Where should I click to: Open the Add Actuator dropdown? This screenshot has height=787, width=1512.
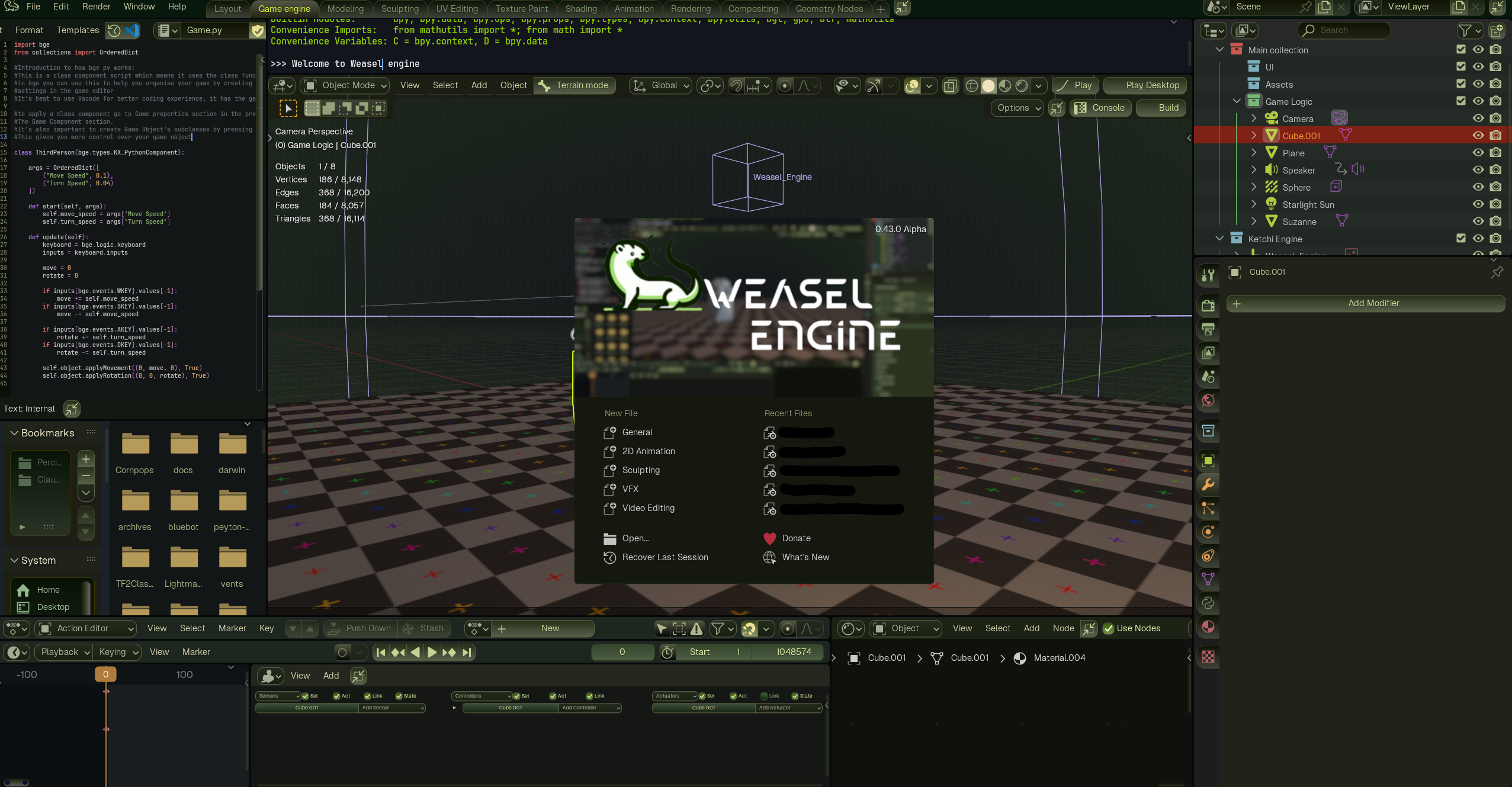pos(789,708)
